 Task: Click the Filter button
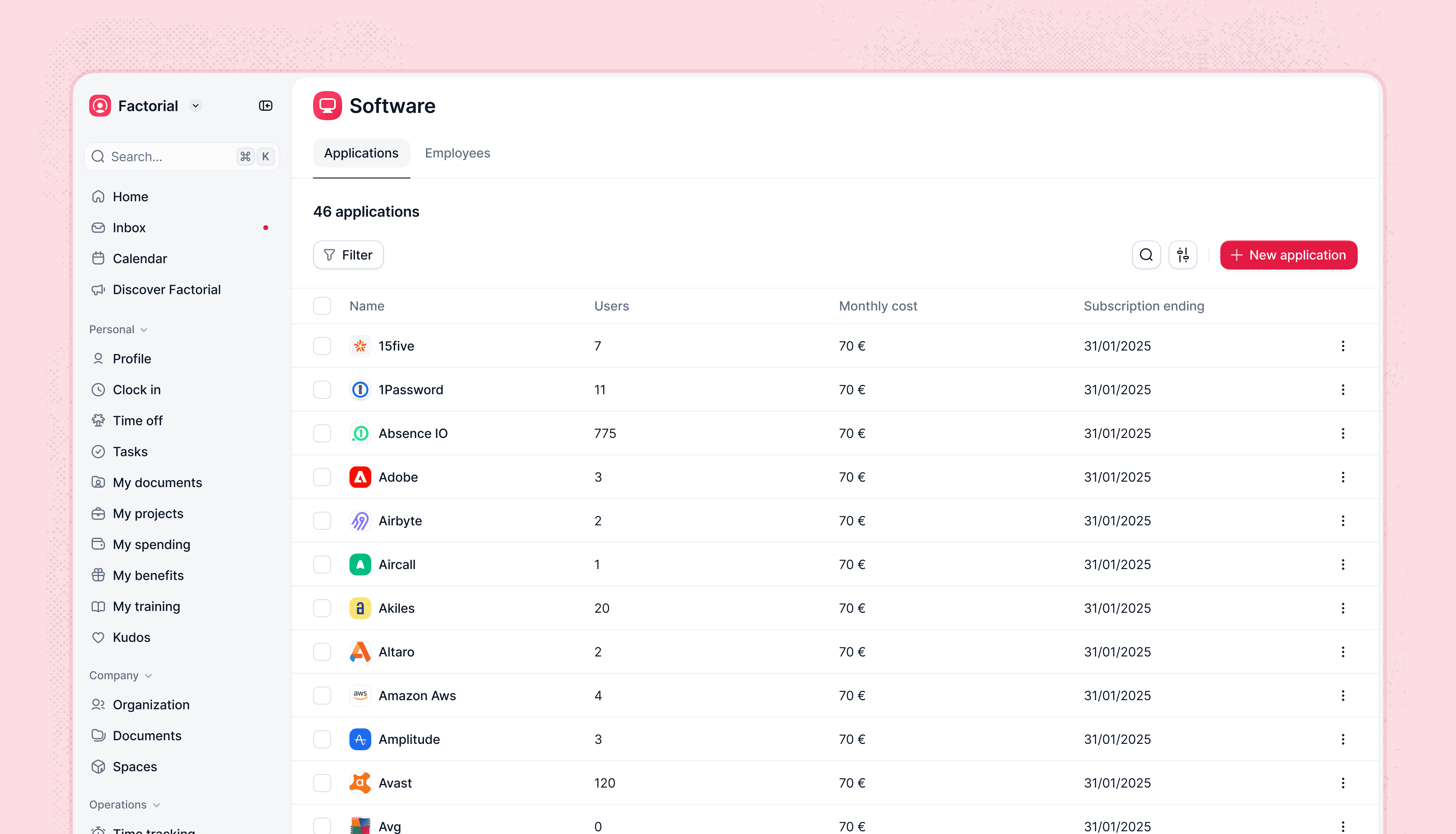pyautogui.click(x=348, y=255)
